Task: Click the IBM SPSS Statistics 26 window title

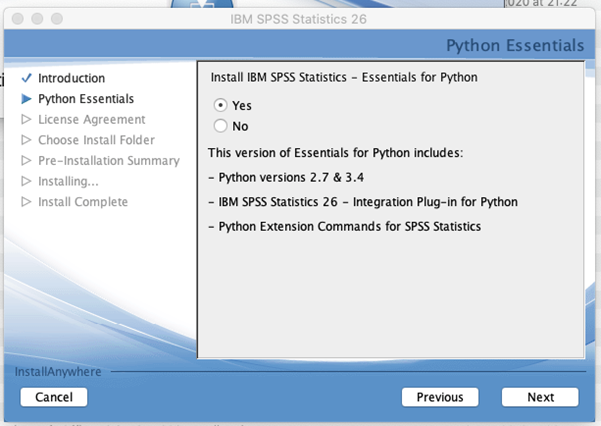Action: pyautogui.click(x=298, y=19)
